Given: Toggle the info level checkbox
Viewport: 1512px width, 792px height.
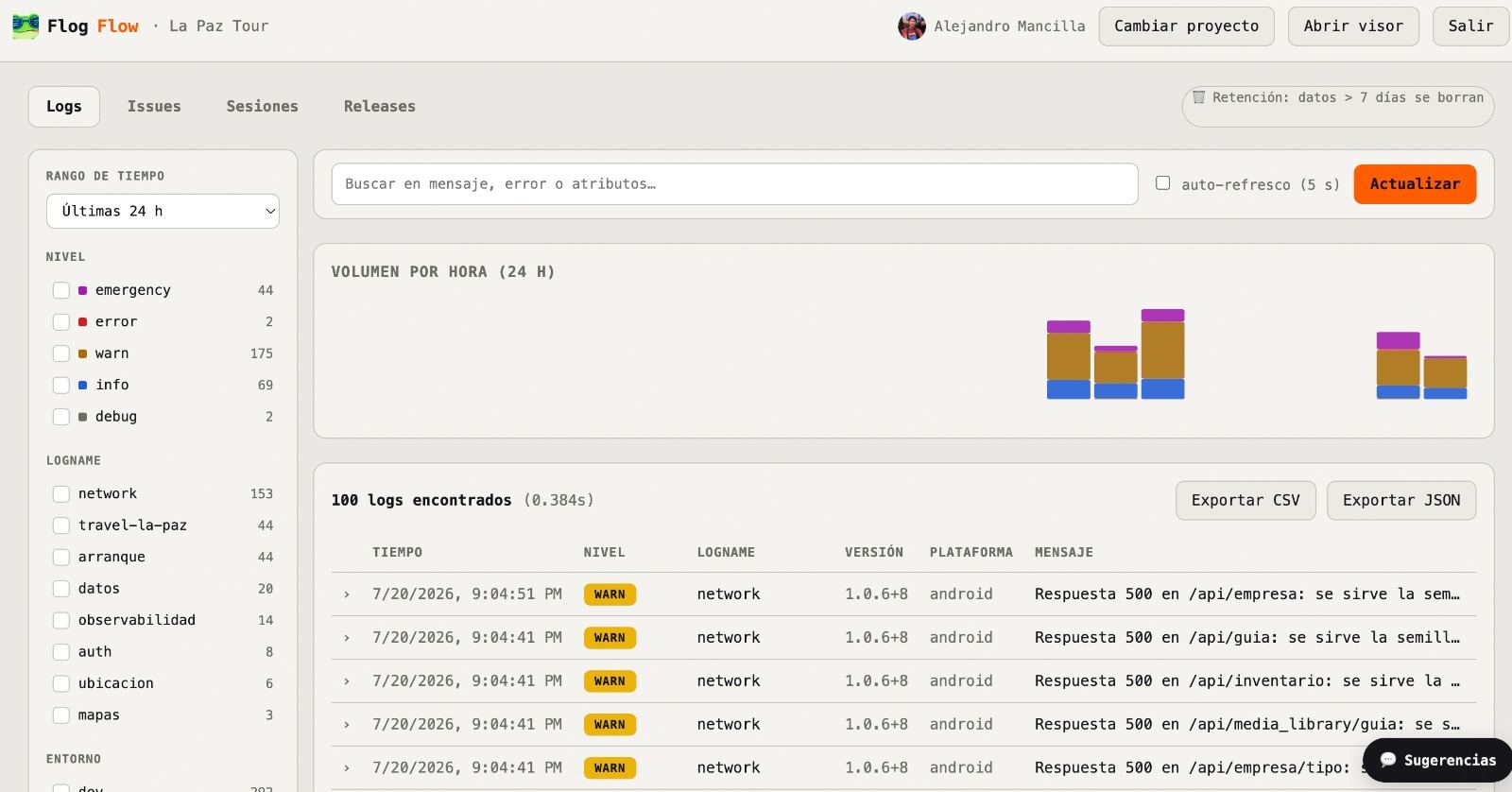Looking at the screenshot, I should 61,386.
